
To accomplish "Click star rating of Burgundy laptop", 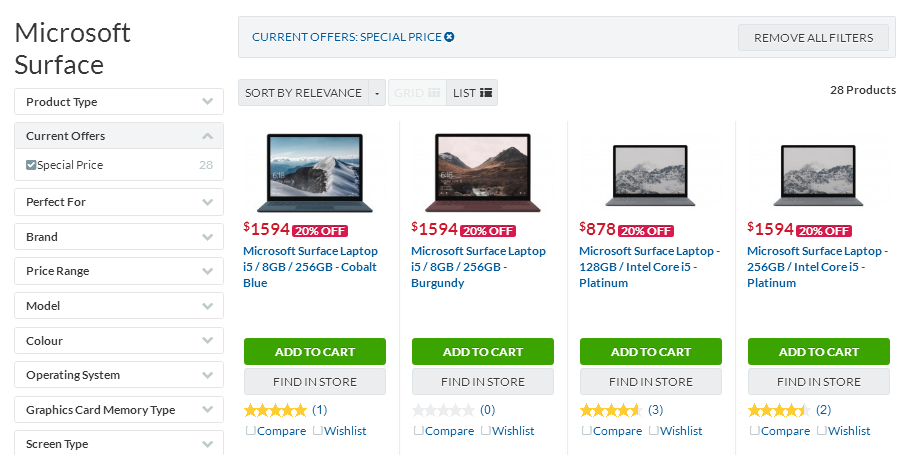I will [443, 410].
